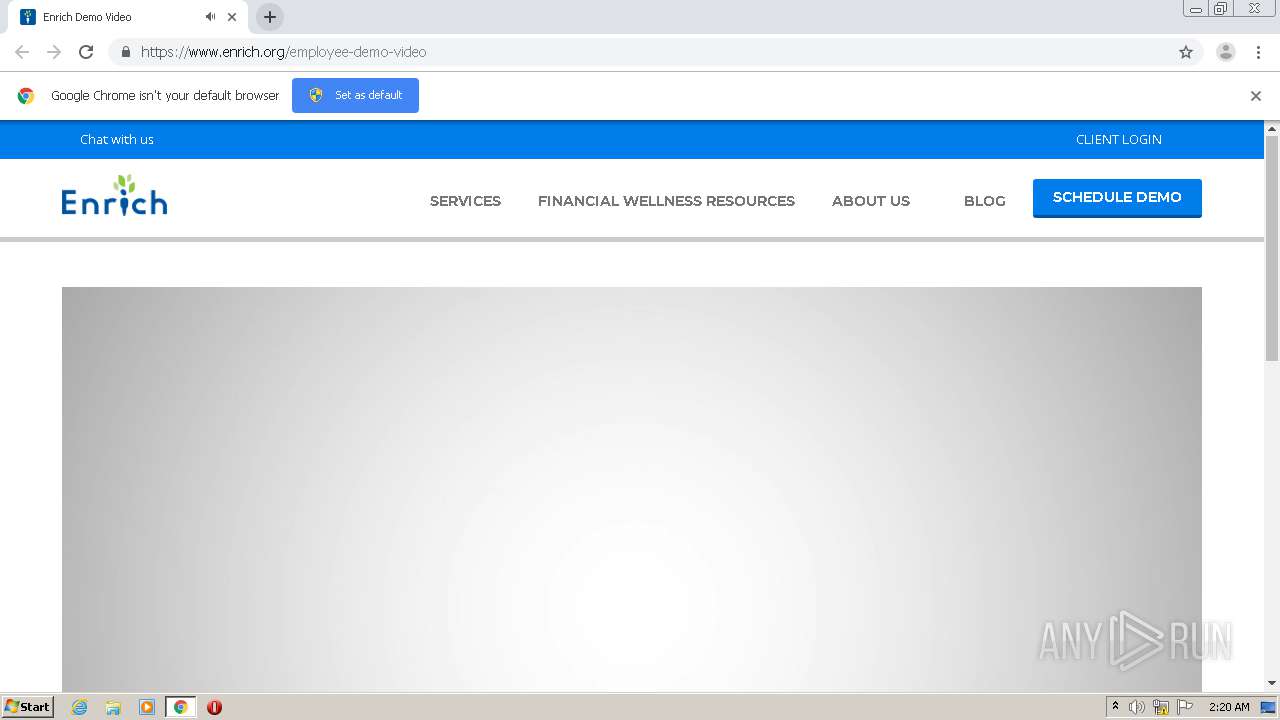Image resolution: width=1280 pixels, height=720 pixels.
Task: Open the Chat with us link
Action: [x=117, y=139]
